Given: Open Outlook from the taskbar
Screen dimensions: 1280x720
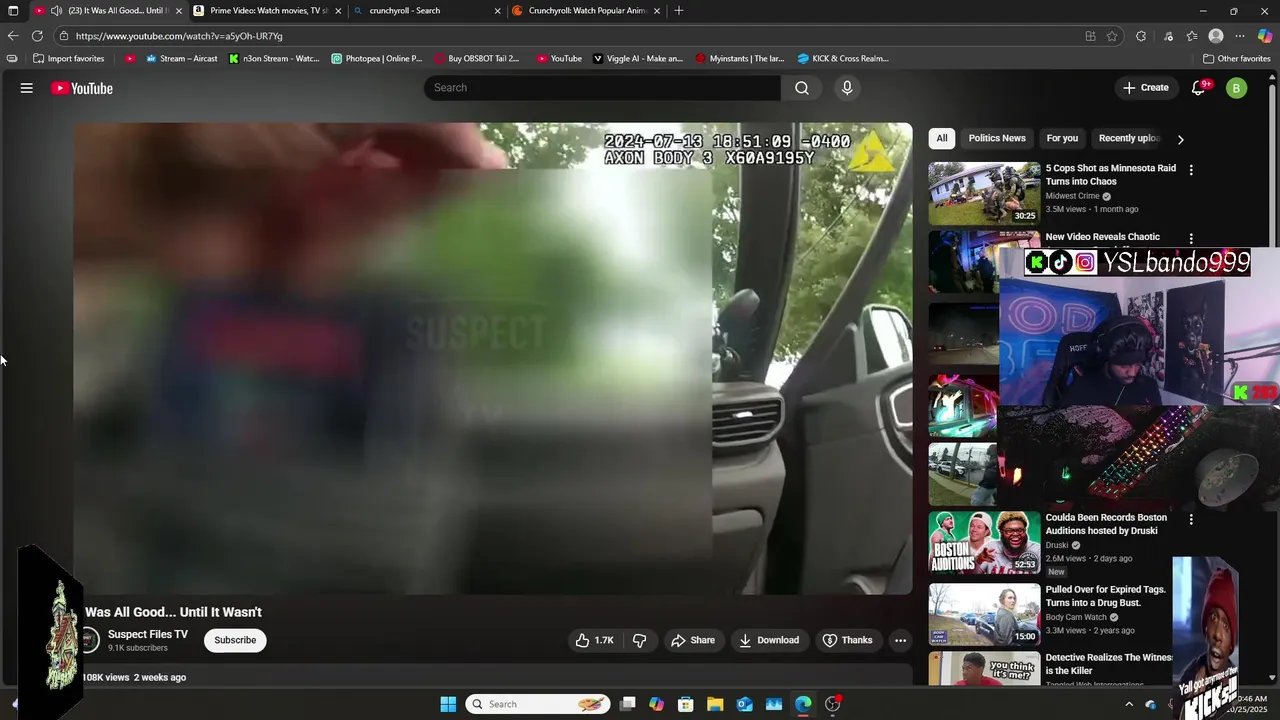Looking at the screenshot, I should click(744, 704).
